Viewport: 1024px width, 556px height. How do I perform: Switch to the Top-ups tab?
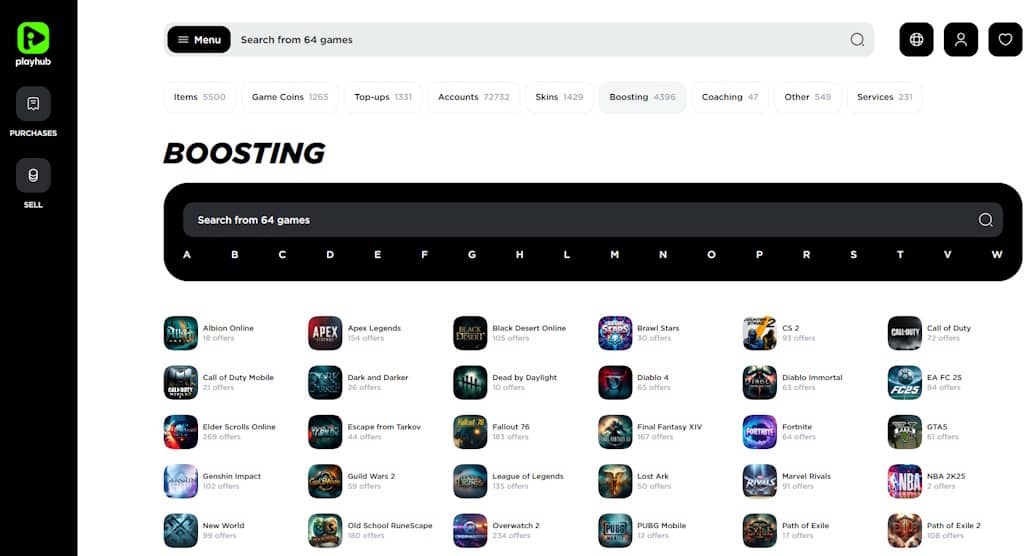pos(383,97)
